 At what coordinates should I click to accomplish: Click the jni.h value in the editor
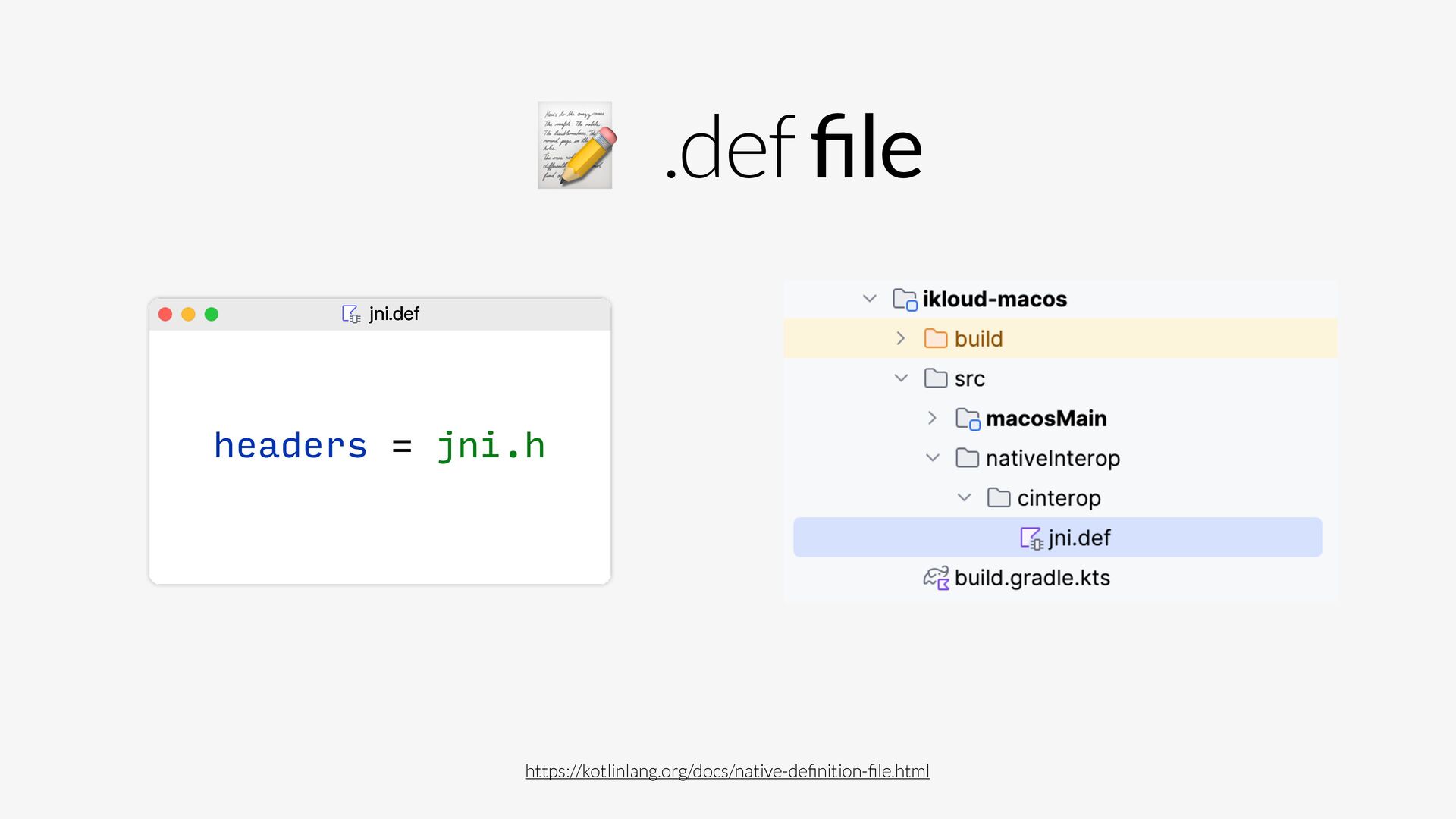click(491, 446)
